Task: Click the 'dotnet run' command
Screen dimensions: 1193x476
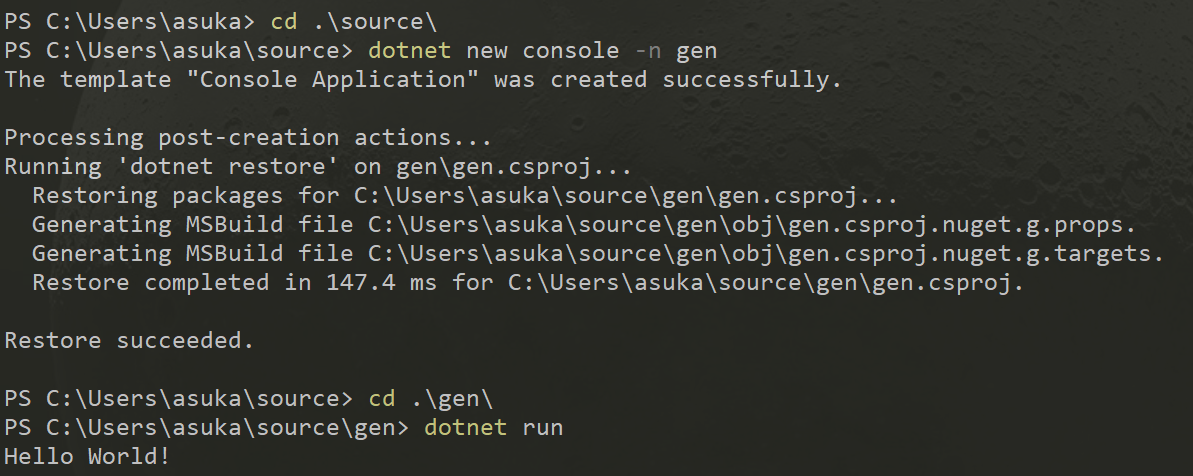Action: [493, 427]
